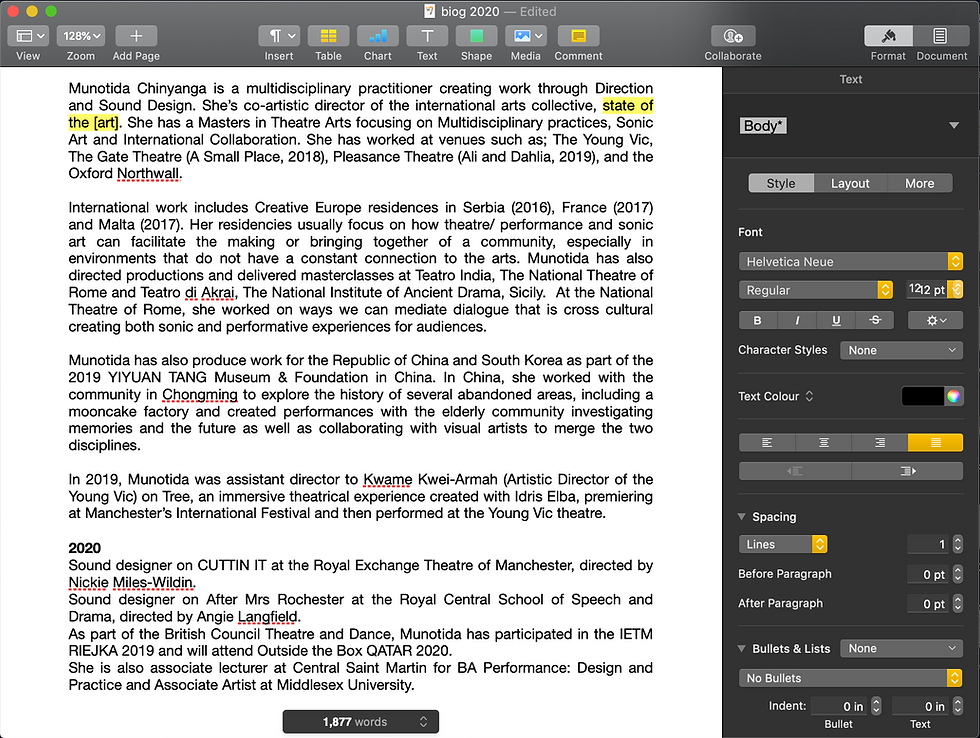The width and height of the screenshot is (980, 738).
Task: Add a Comment
Action: click(578, 36)
